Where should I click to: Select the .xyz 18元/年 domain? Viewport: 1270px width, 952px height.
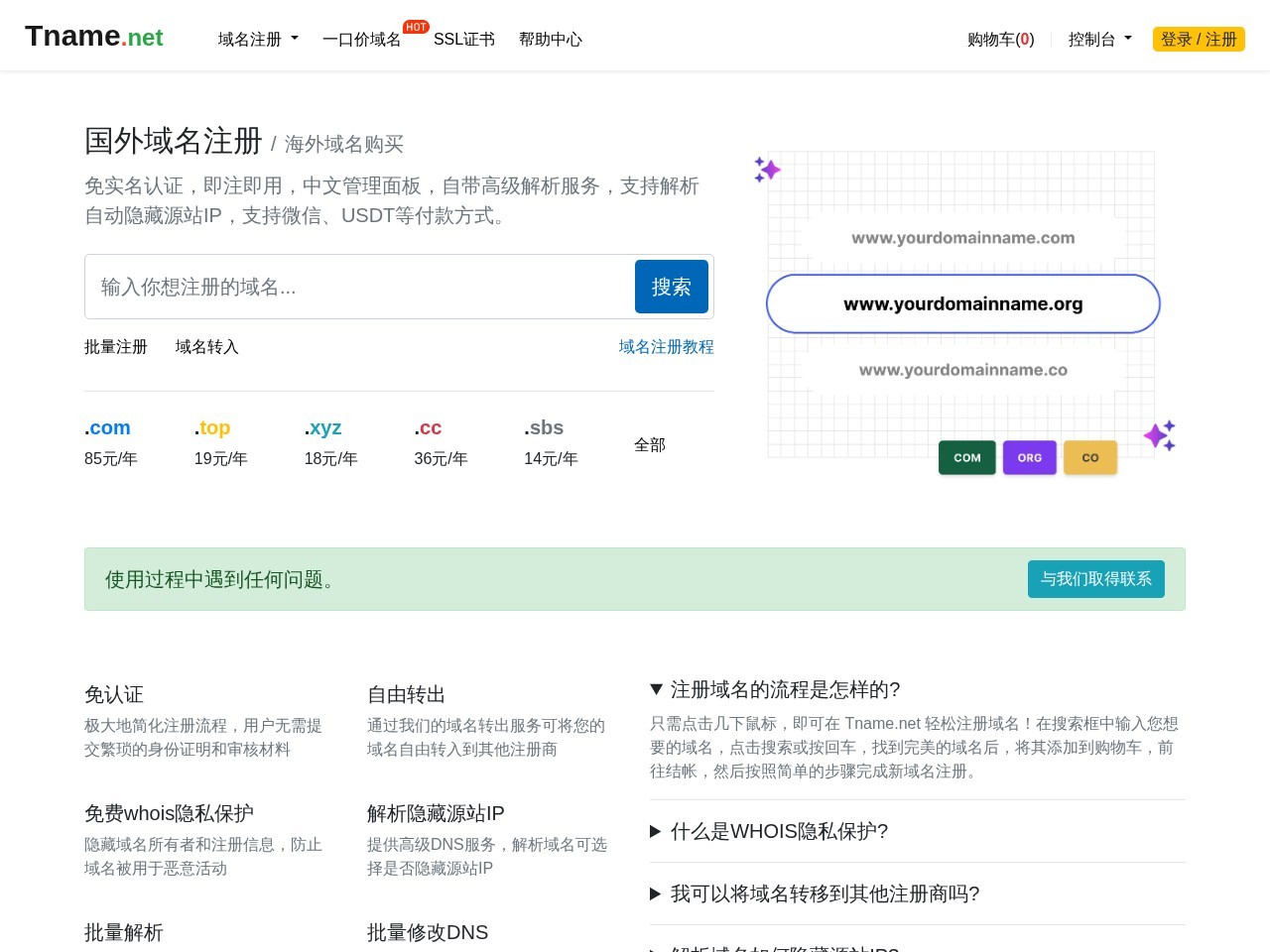[x=331, y=443]
